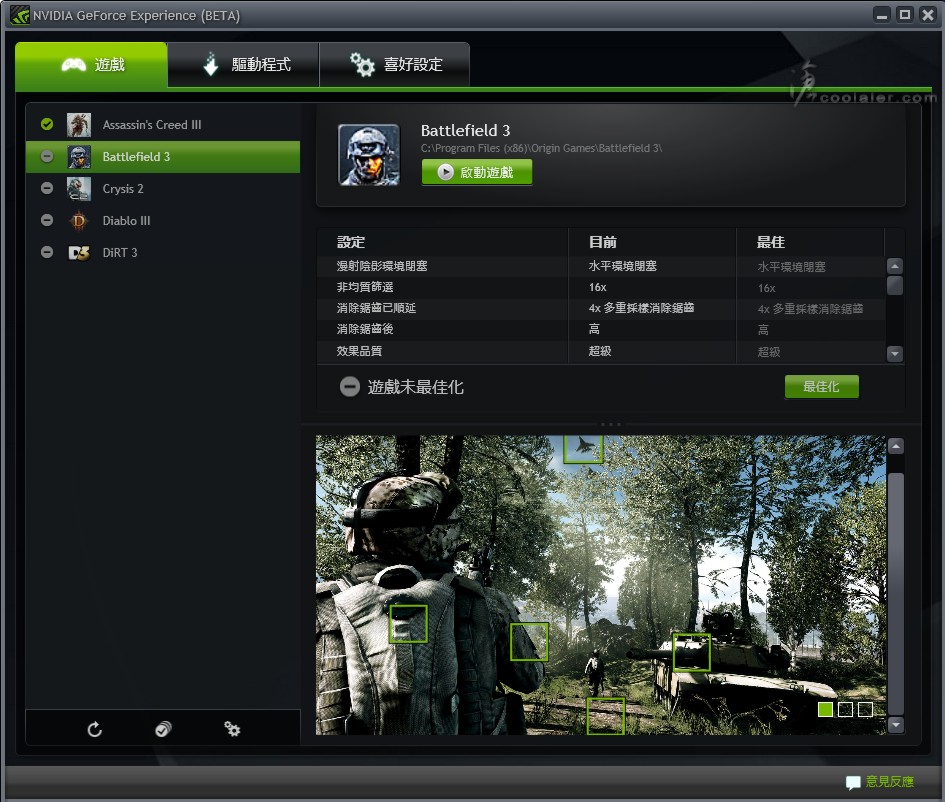Click the not-optimized status icon beside Crysis 2
This screenshot has width=945, height=802.
click(47, 189)
